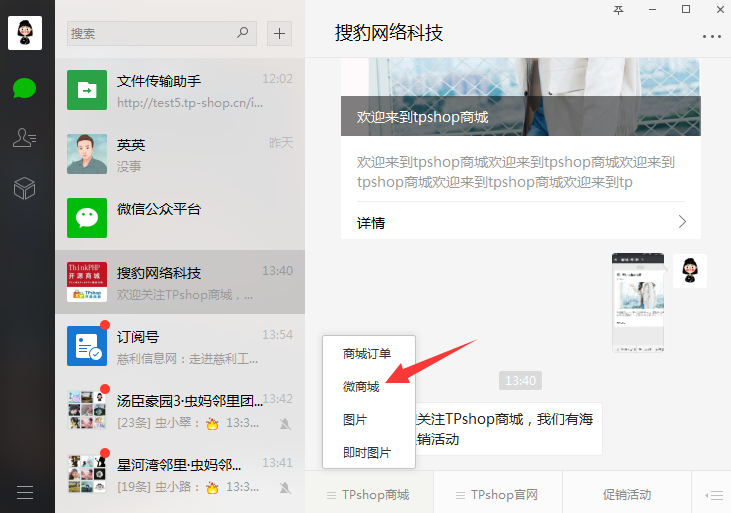
Task: Select the 搜豹网络科技 conversation in list
Action: point(180,282)
